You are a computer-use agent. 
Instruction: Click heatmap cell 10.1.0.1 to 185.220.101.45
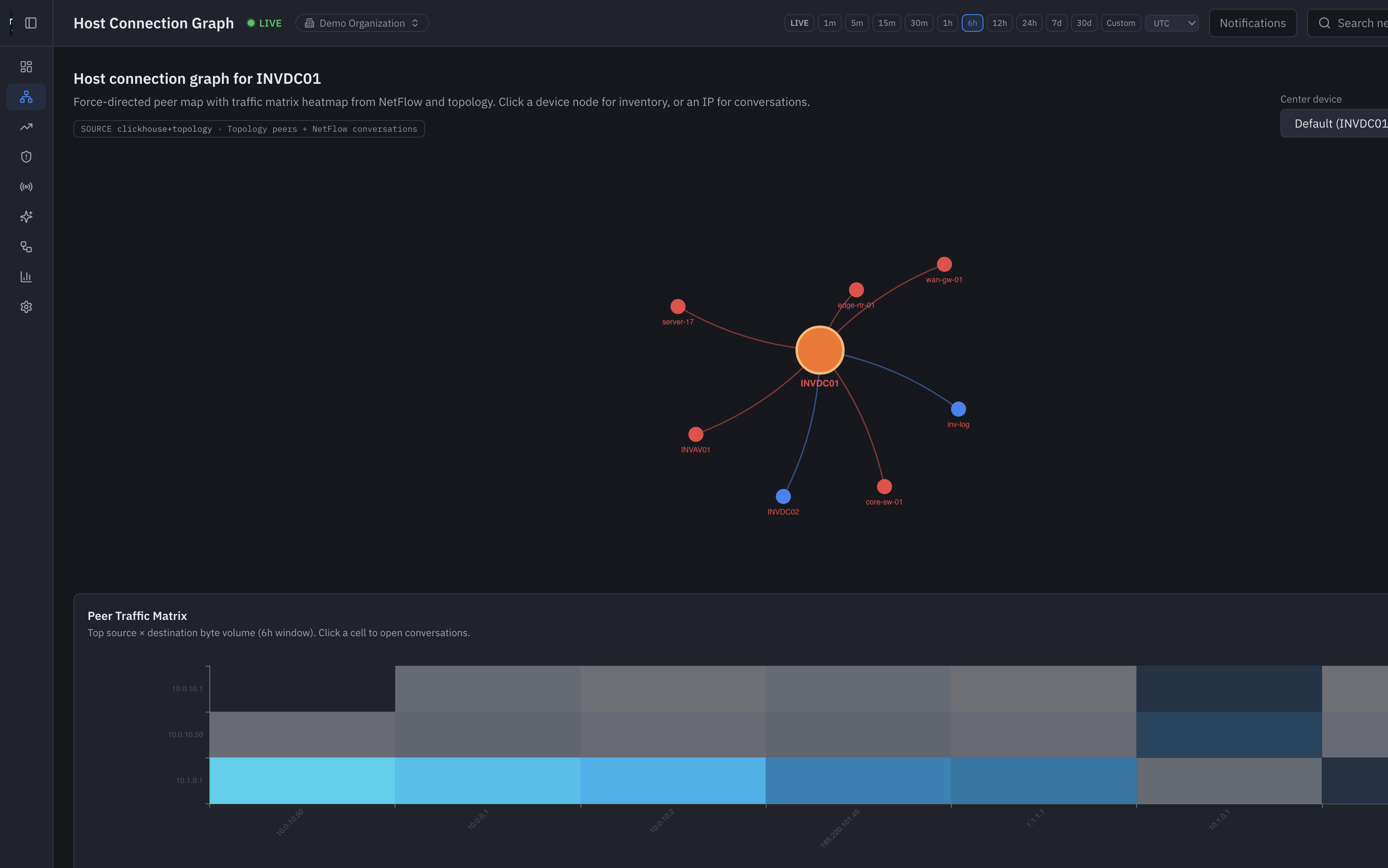point(858,781)
